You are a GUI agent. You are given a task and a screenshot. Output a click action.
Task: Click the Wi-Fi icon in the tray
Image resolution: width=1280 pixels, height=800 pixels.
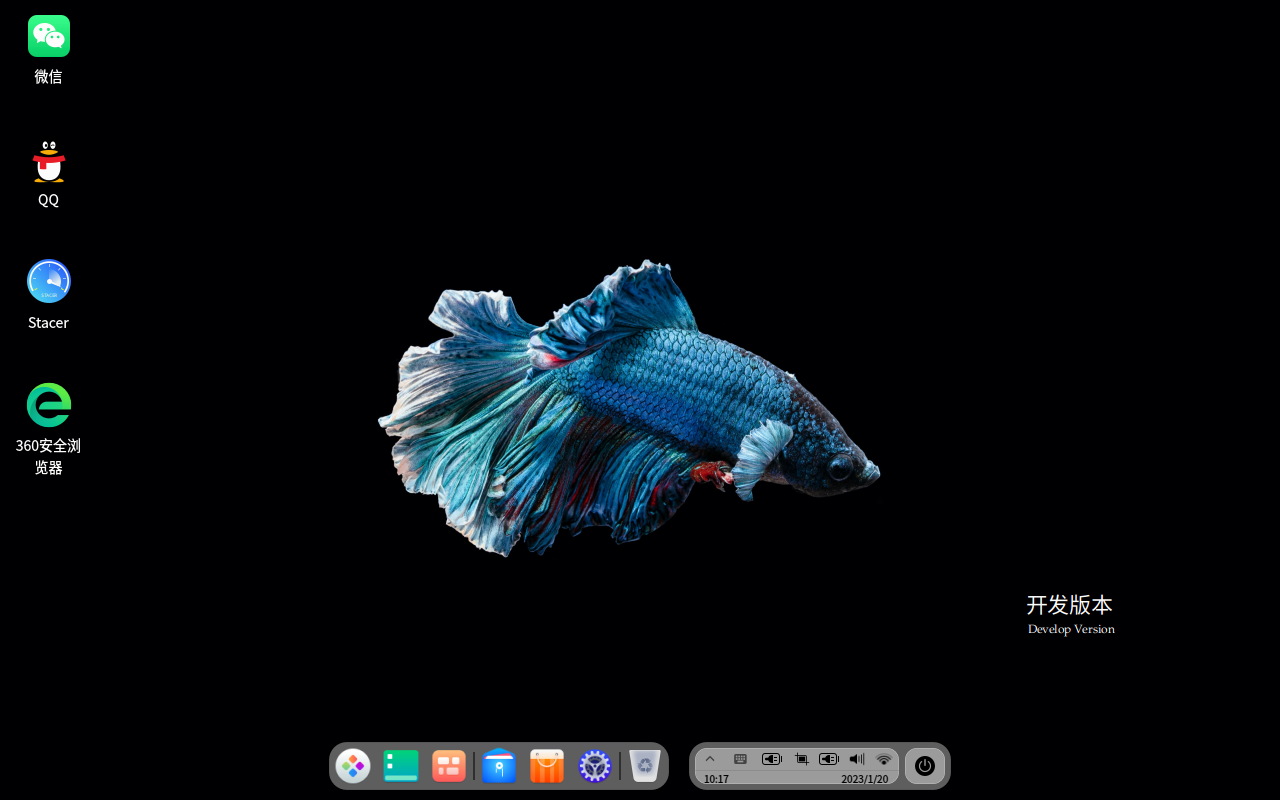coord(883,758)
